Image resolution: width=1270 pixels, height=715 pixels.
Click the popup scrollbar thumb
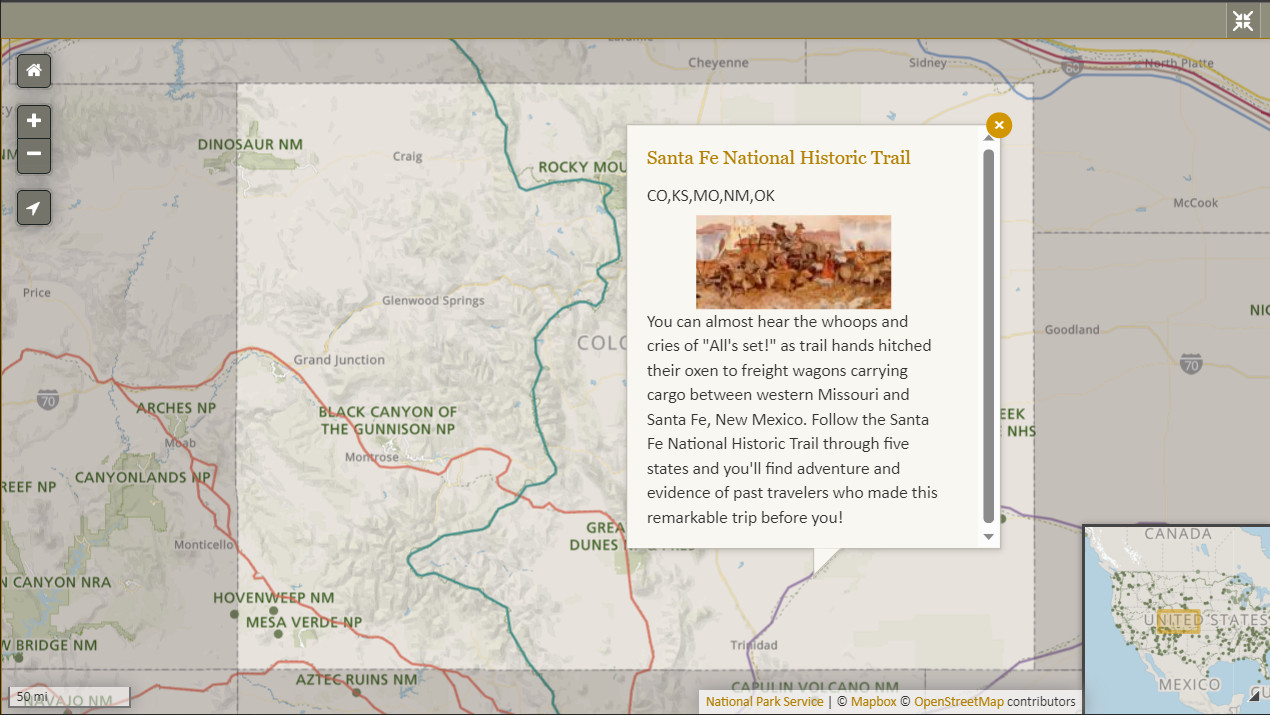(x=989, y=336)
